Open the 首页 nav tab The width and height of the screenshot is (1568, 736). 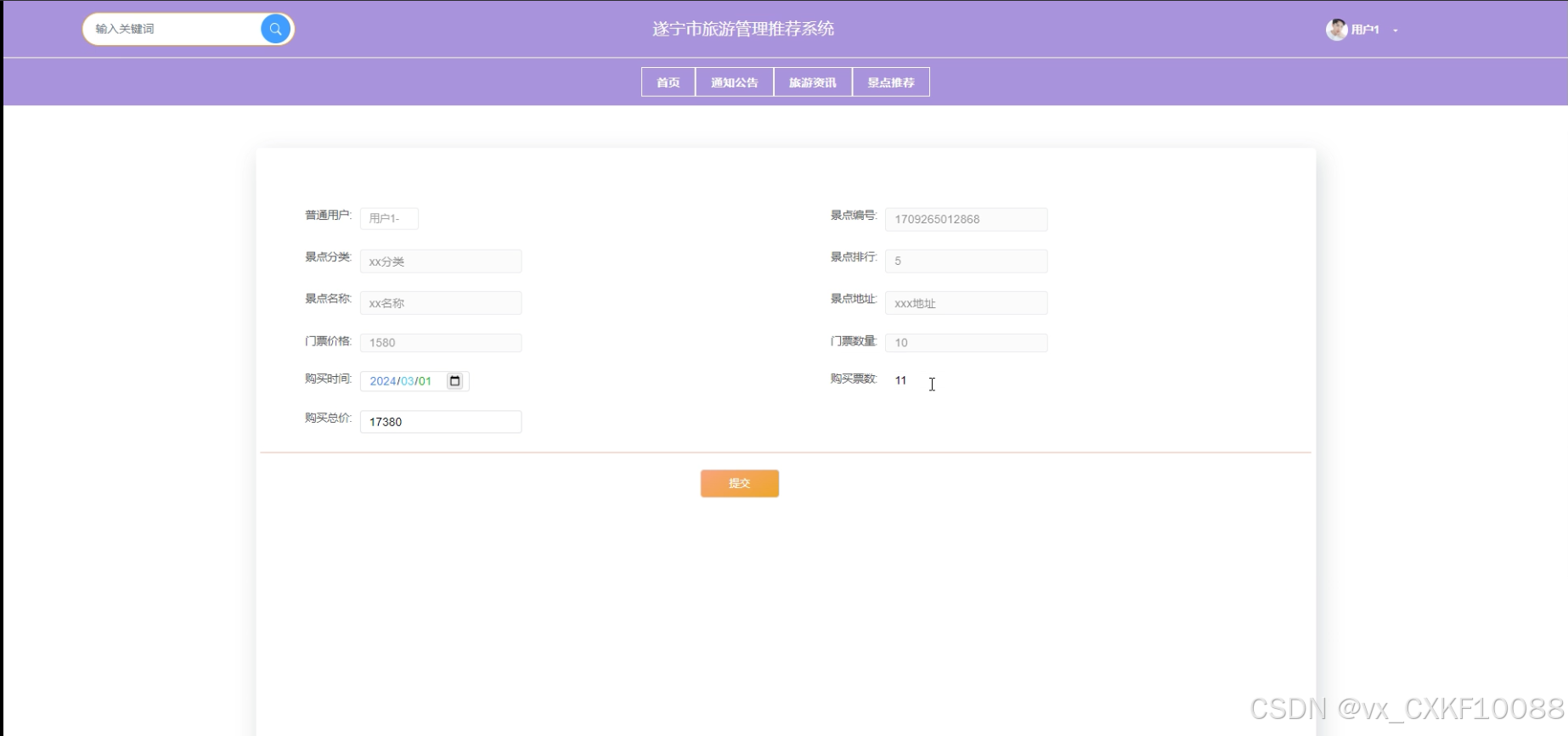tap(668, 82)
